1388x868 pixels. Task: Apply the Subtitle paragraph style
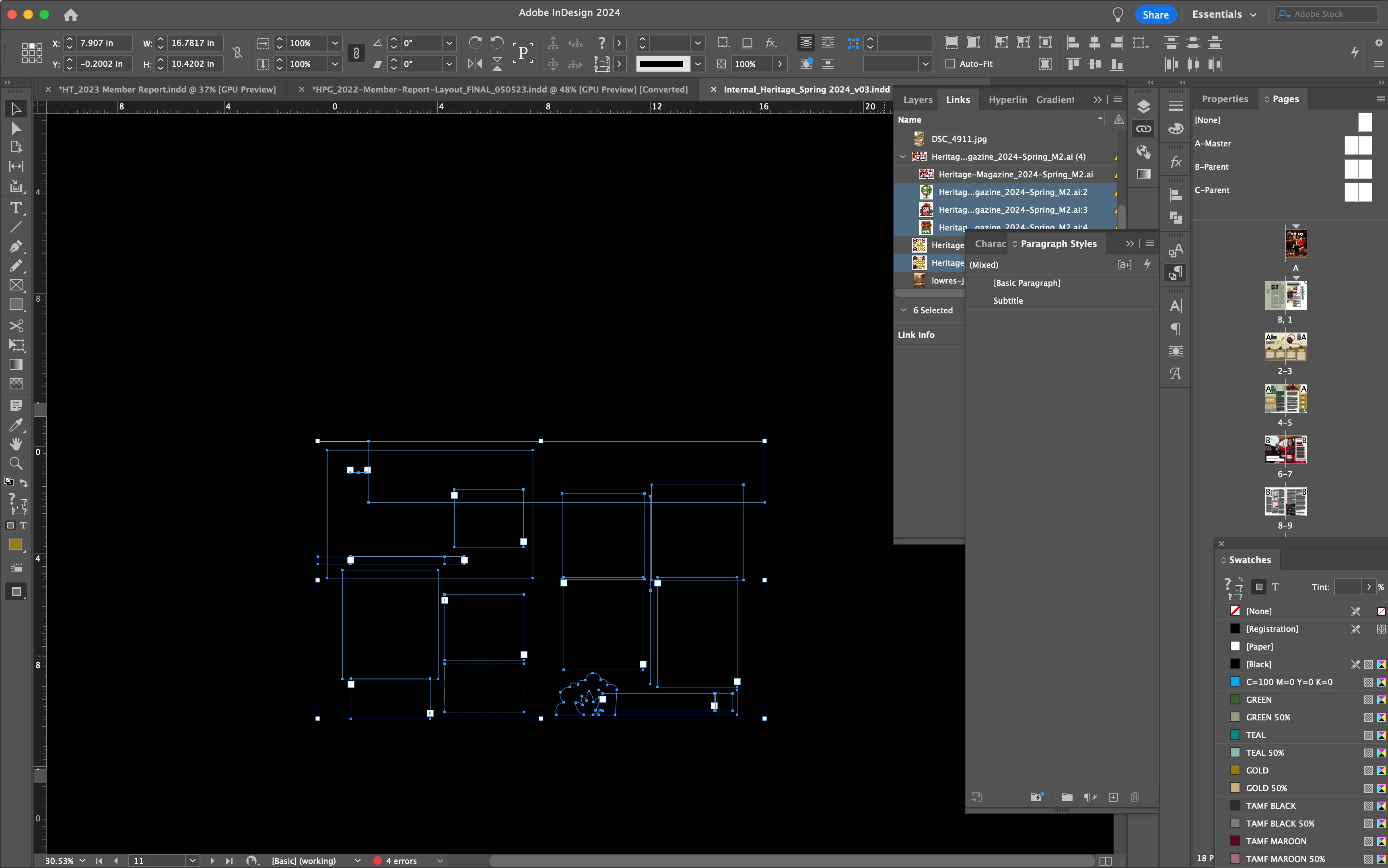[1008, 301]
